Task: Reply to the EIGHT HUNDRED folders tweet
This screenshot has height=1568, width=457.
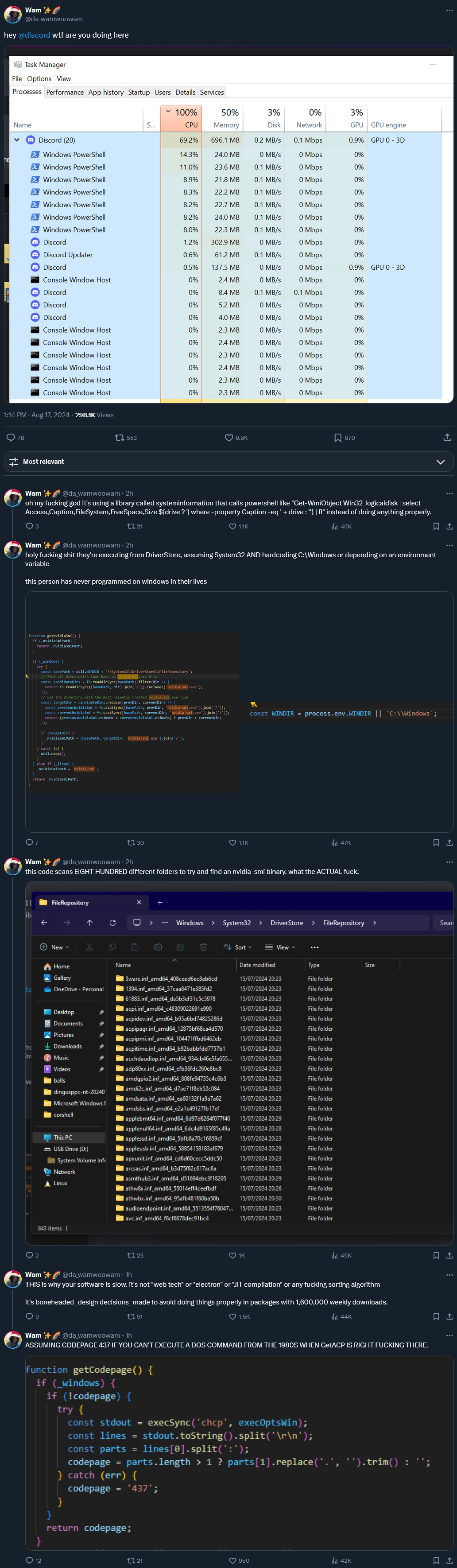Action: click(x=32, y=1256)
